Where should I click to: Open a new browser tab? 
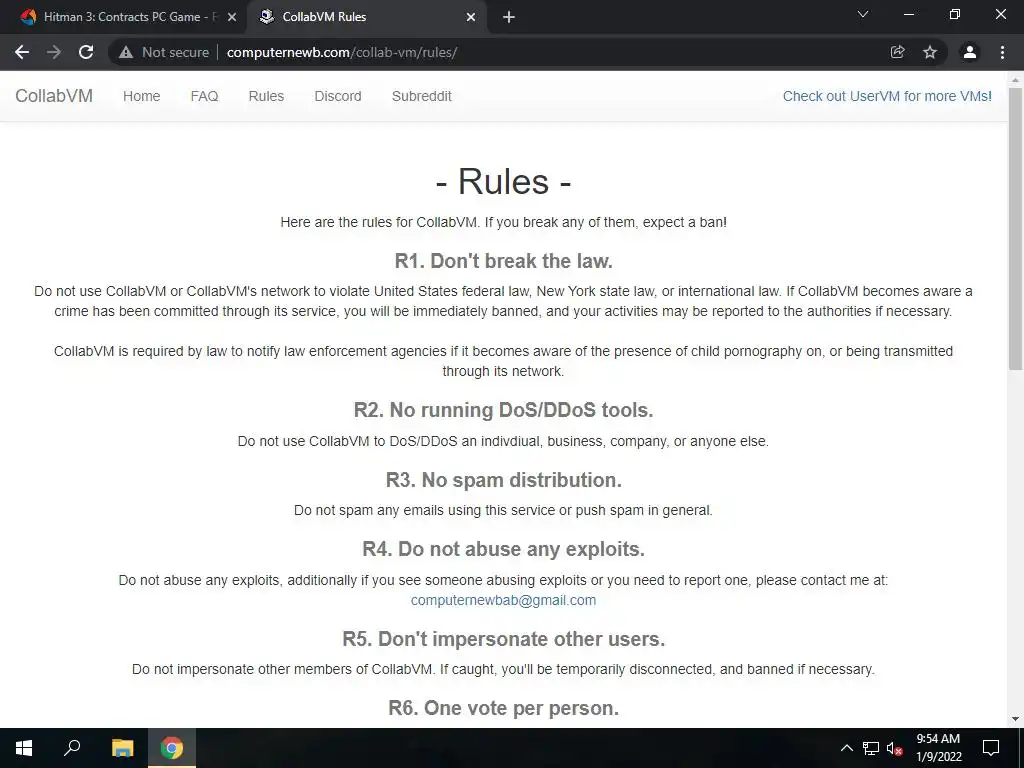coord(509,17)
